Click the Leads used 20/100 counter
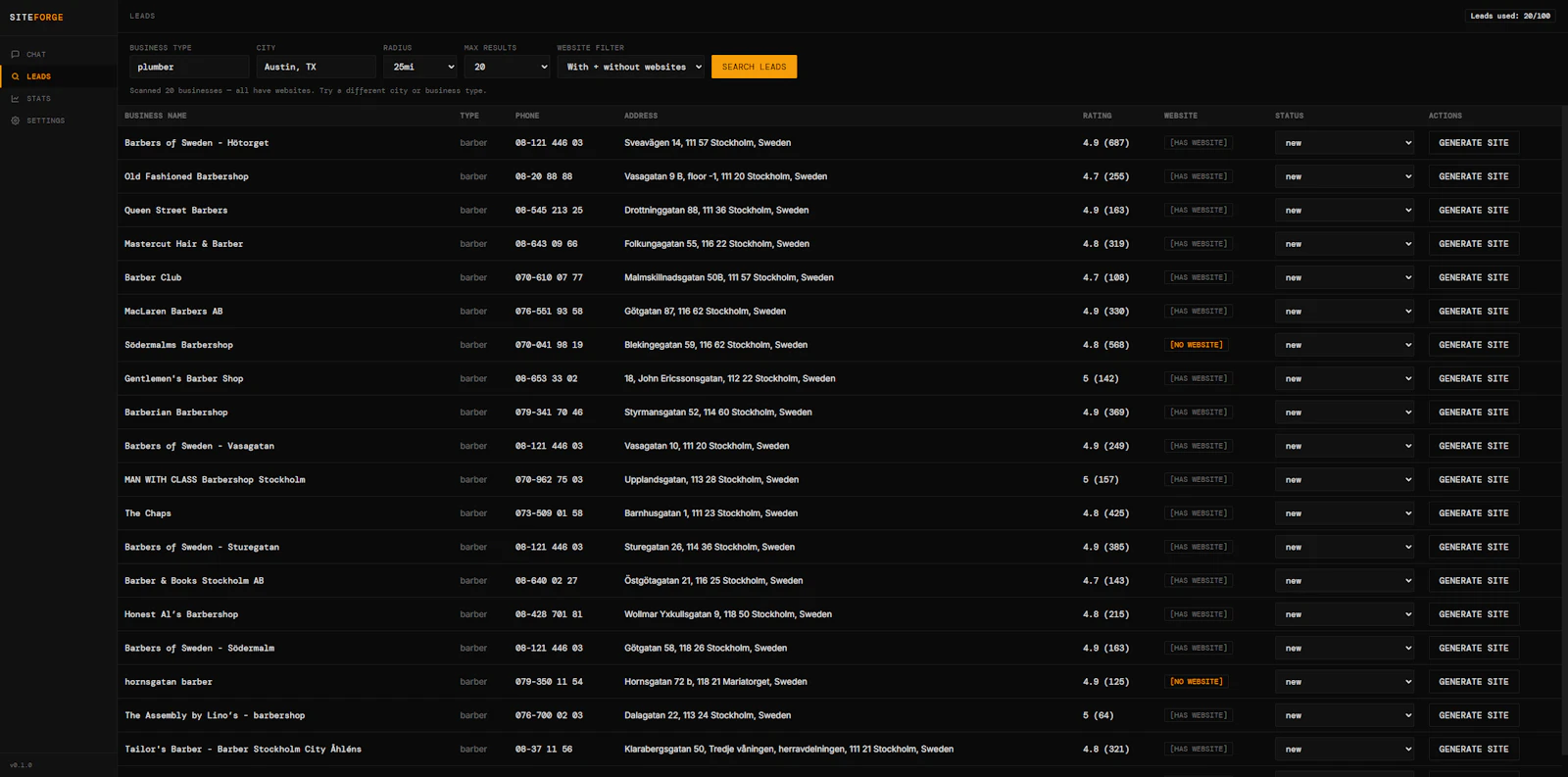 pyautogui.click(x=1510, y=16)
